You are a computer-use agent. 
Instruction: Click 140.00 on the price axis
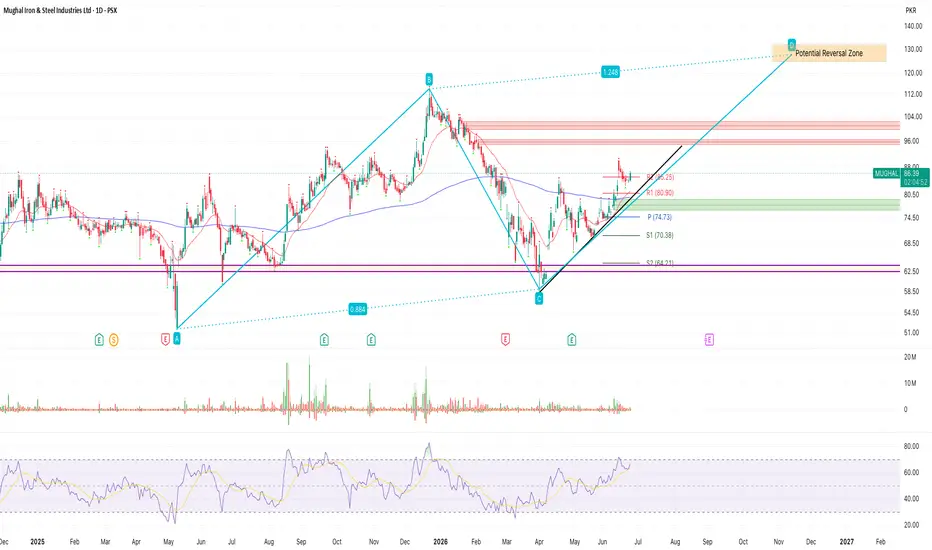tap(913, 26)
